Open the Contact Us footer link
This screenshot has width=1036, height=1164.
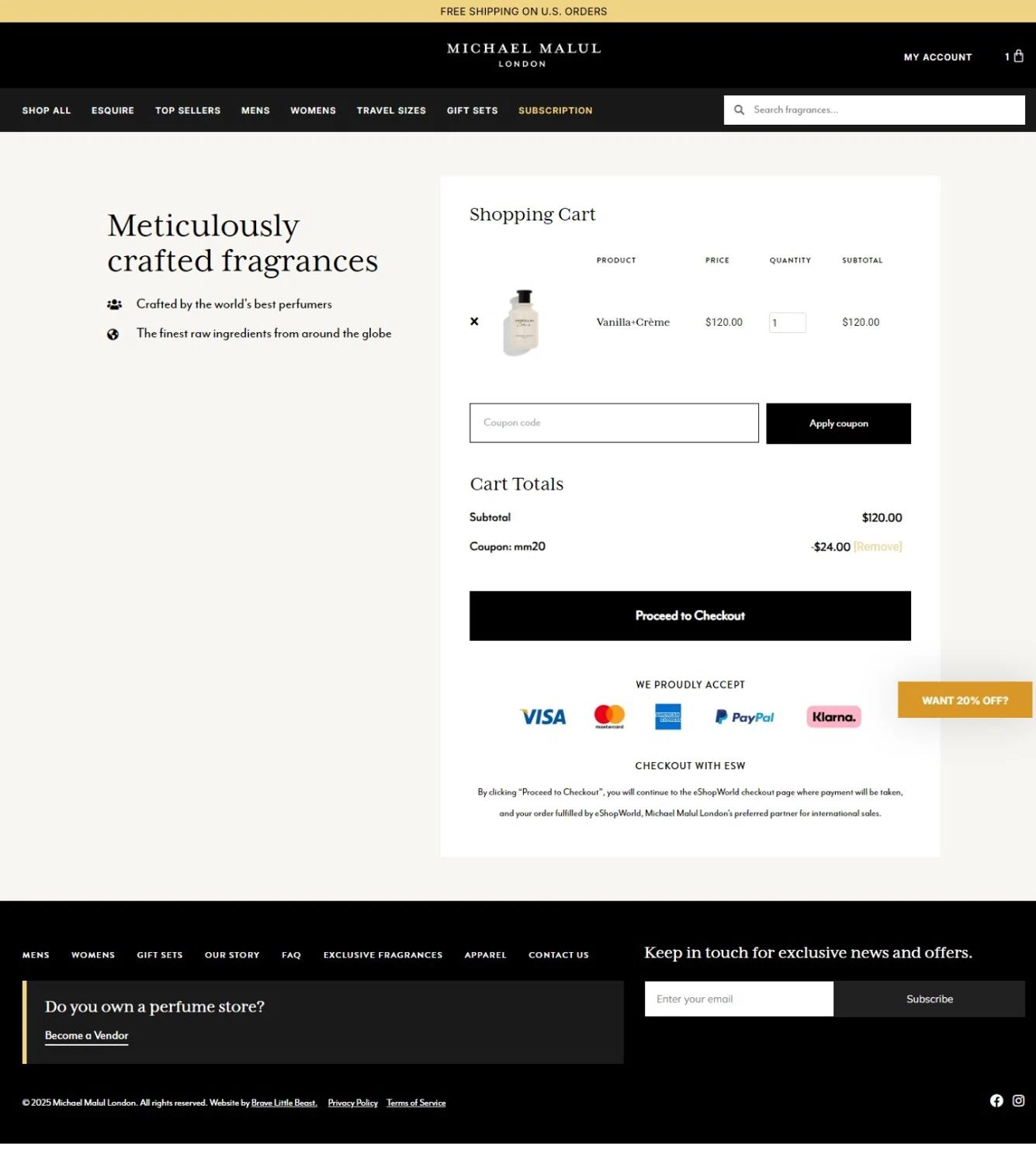tap(559, 955)
